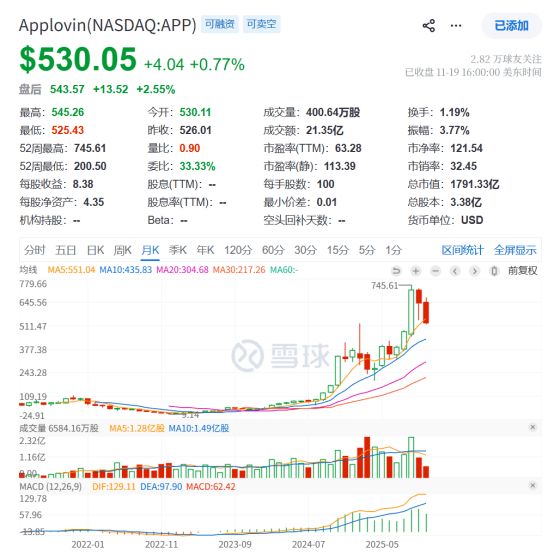This screenshot has width=554, height=553.
Task: Click the zoom in plus icon
Action: point(416,271)
